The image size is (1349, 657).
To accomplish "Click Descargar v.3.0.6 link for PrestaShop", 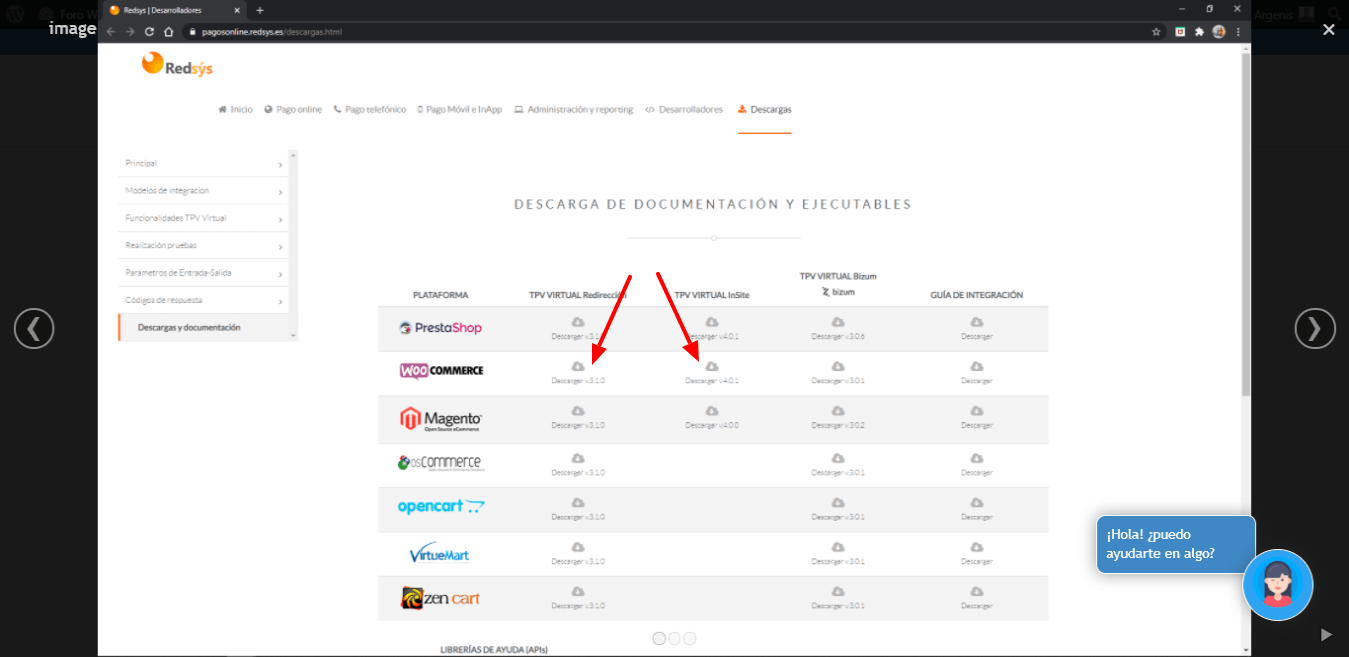I will 838,337.
